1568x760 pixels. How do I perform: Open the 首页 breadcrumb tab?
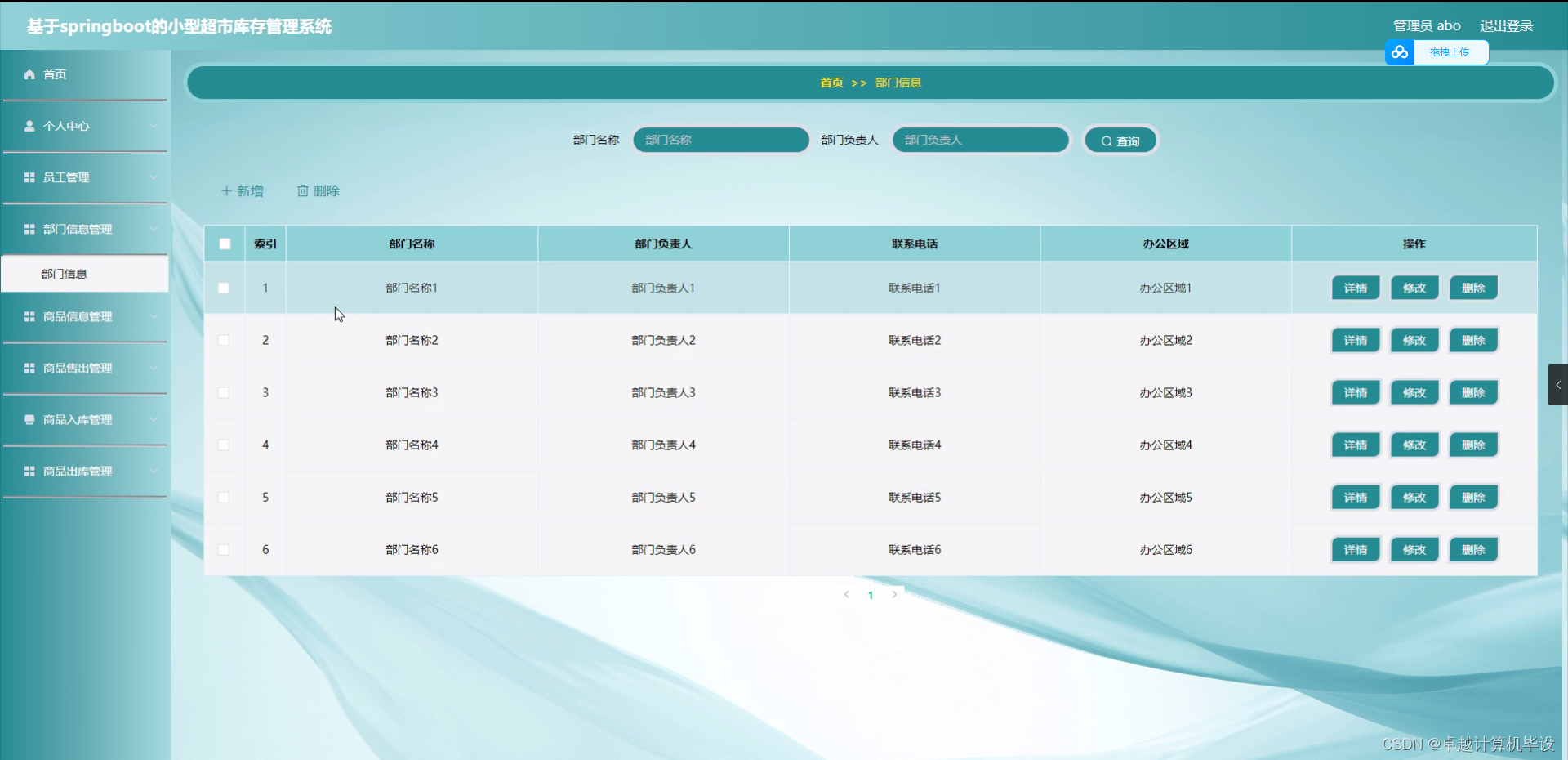point(831,83)
